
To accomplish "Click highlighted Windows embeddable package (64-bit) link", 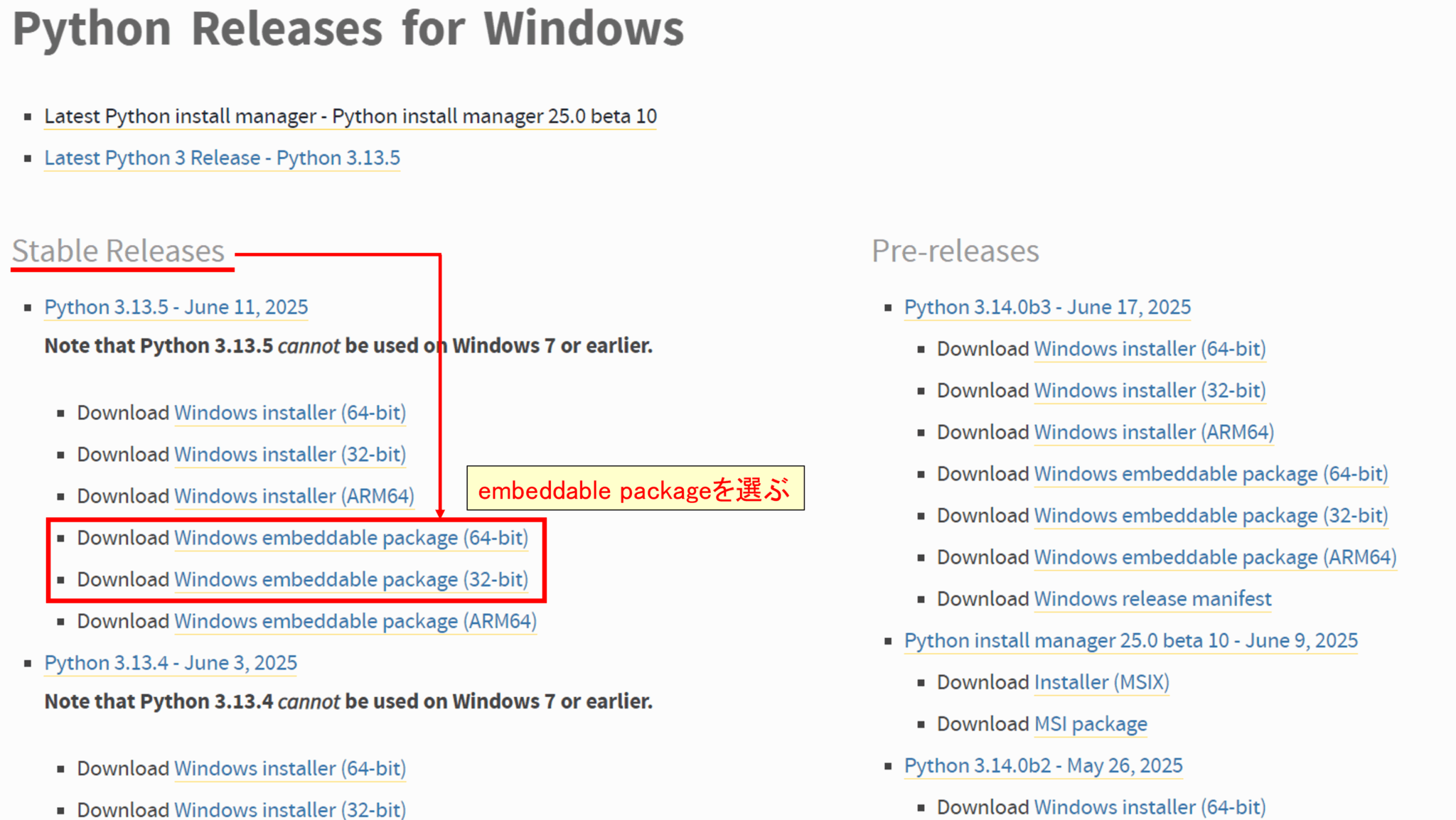I will point(350,538).
